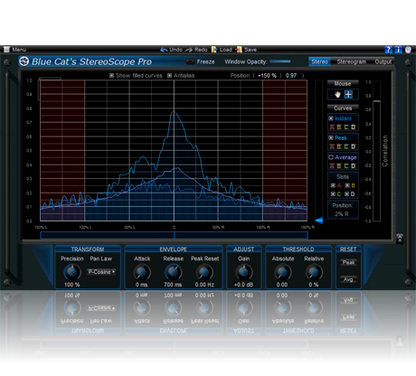Image resolution: width=416 pixels, height=376 pixels.
Task: Click slot D icon under Average
Action: click(x=353, y=166)
